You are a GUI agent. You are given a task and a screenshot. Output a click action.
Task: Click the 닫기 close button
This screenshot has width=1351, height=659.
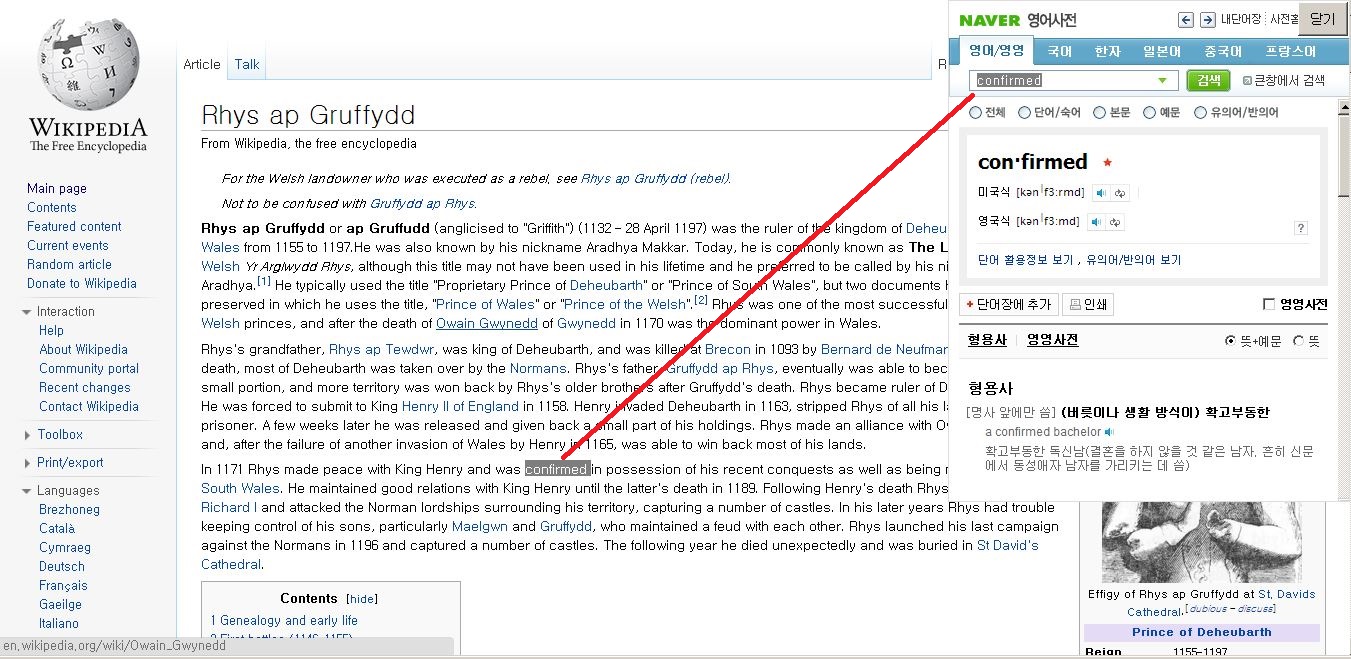(x=1322, y=18)
